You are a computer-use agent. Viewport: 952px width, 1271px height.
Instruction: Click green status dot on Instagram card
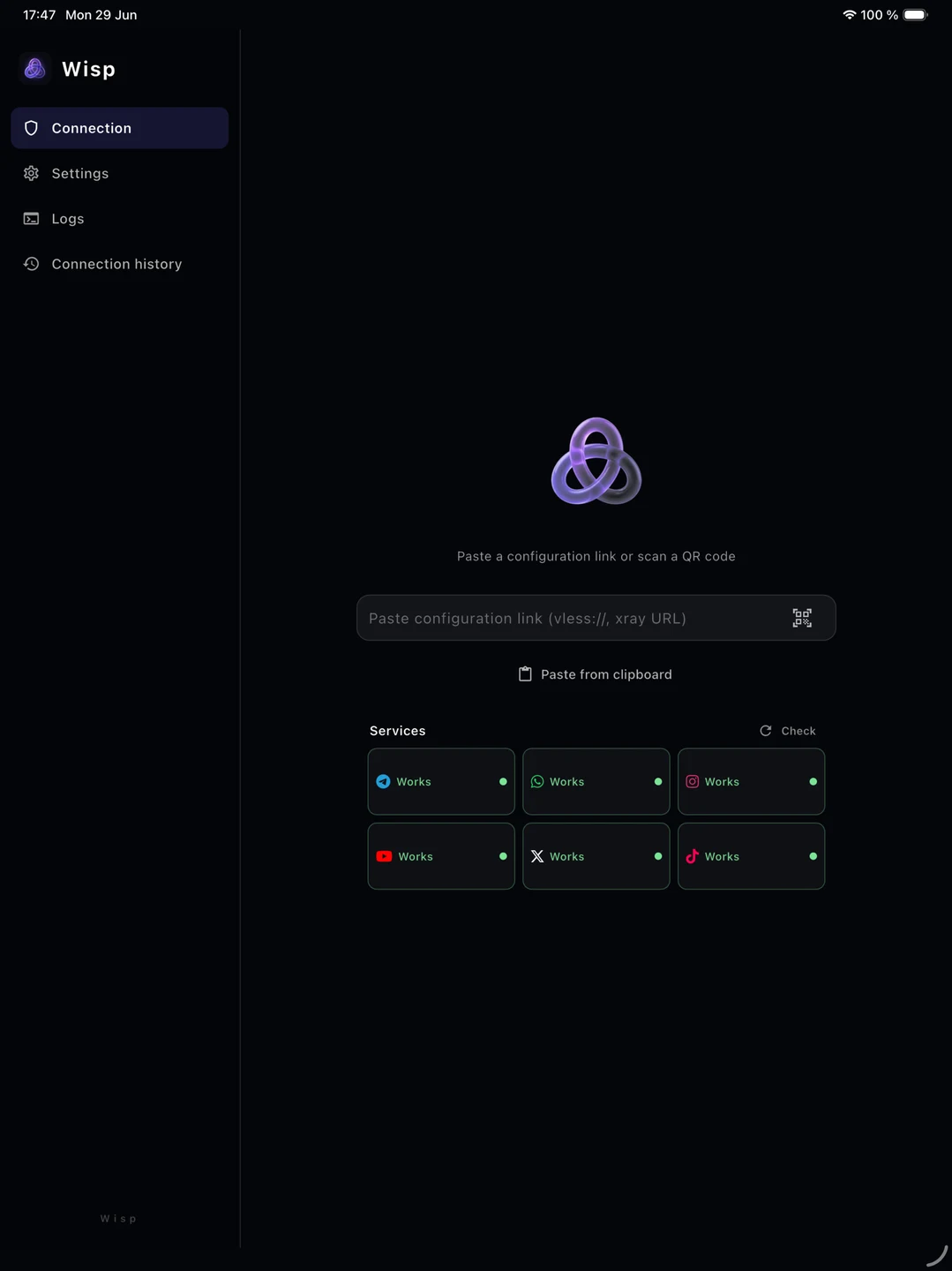(x=813, y=782)
